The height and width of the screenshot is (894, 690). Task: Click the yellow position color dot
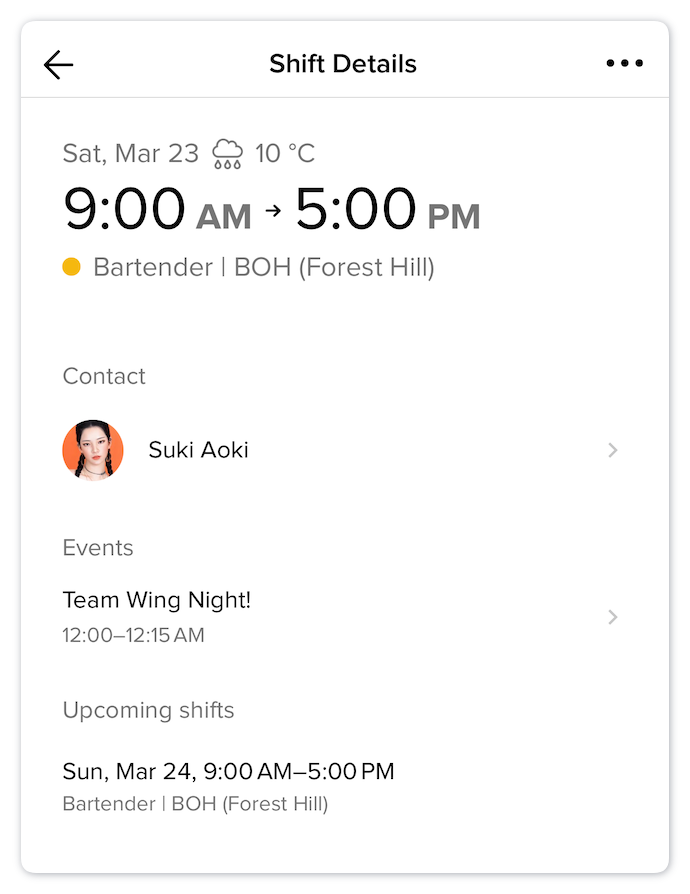[71, 267]
